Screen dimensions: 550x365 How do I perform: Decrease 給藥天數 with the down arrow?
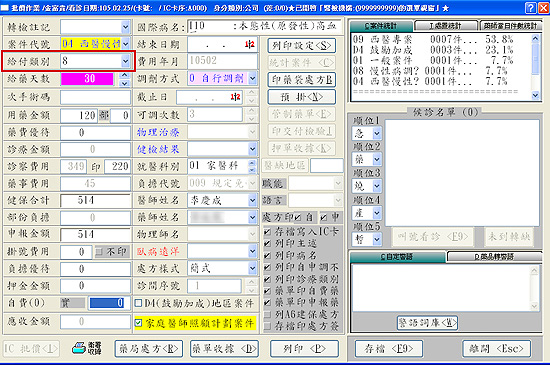tap(125, 83)
